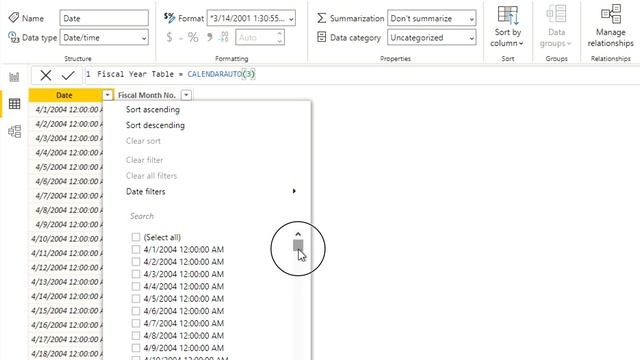This screenshot has width=640, height=360.
Task: Click the Summarization sigma icon
Action: point(322,18)
